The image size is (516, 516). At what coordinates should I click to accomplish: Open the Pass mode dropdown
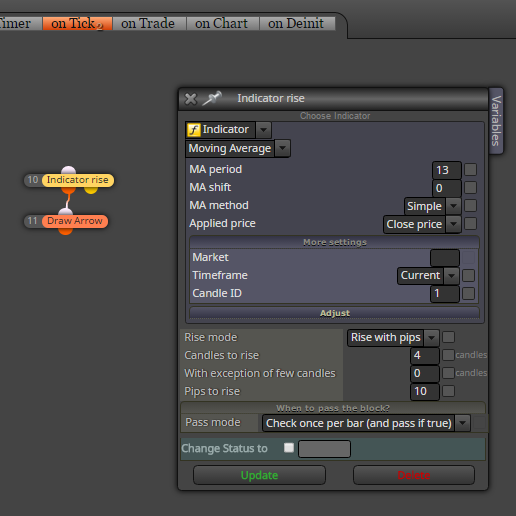coord(366,423)
